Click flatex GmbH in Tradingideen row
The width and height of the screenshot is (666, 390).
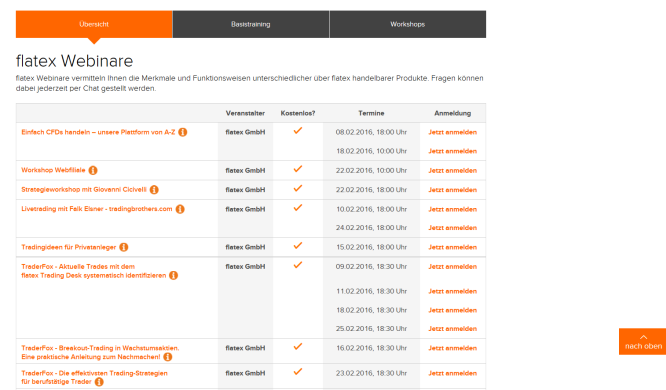pos(245,247)
